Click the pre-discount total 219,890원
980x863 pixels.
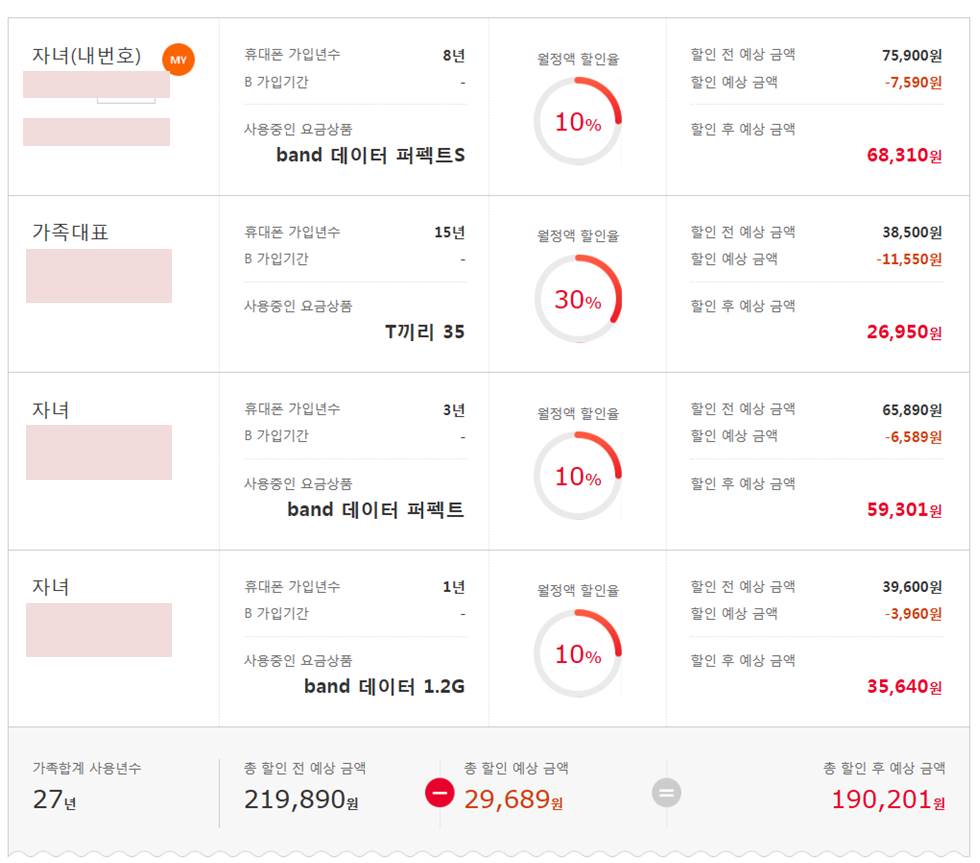point(301,799)
